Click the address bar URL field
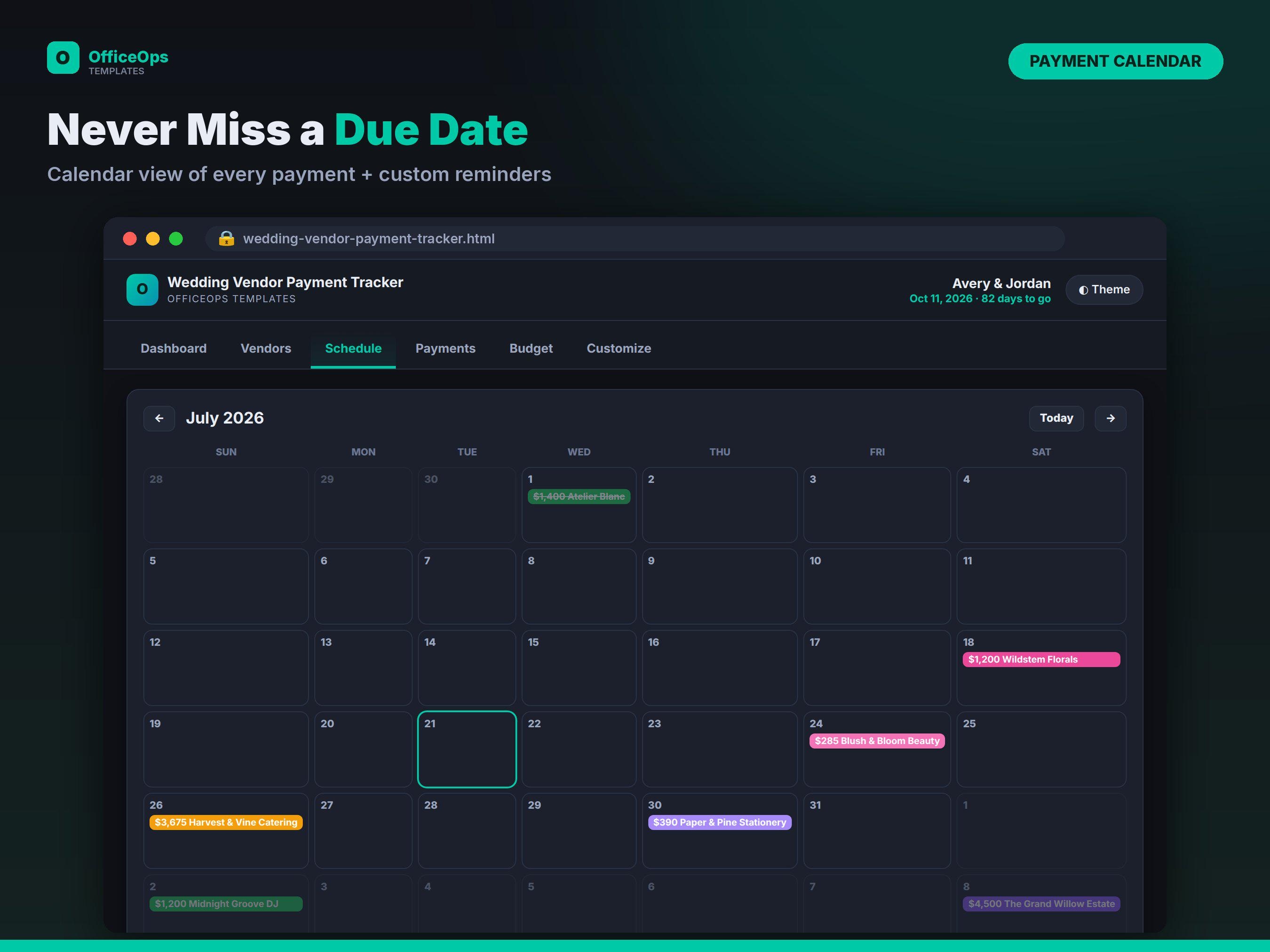 click(x=635, y=238)
